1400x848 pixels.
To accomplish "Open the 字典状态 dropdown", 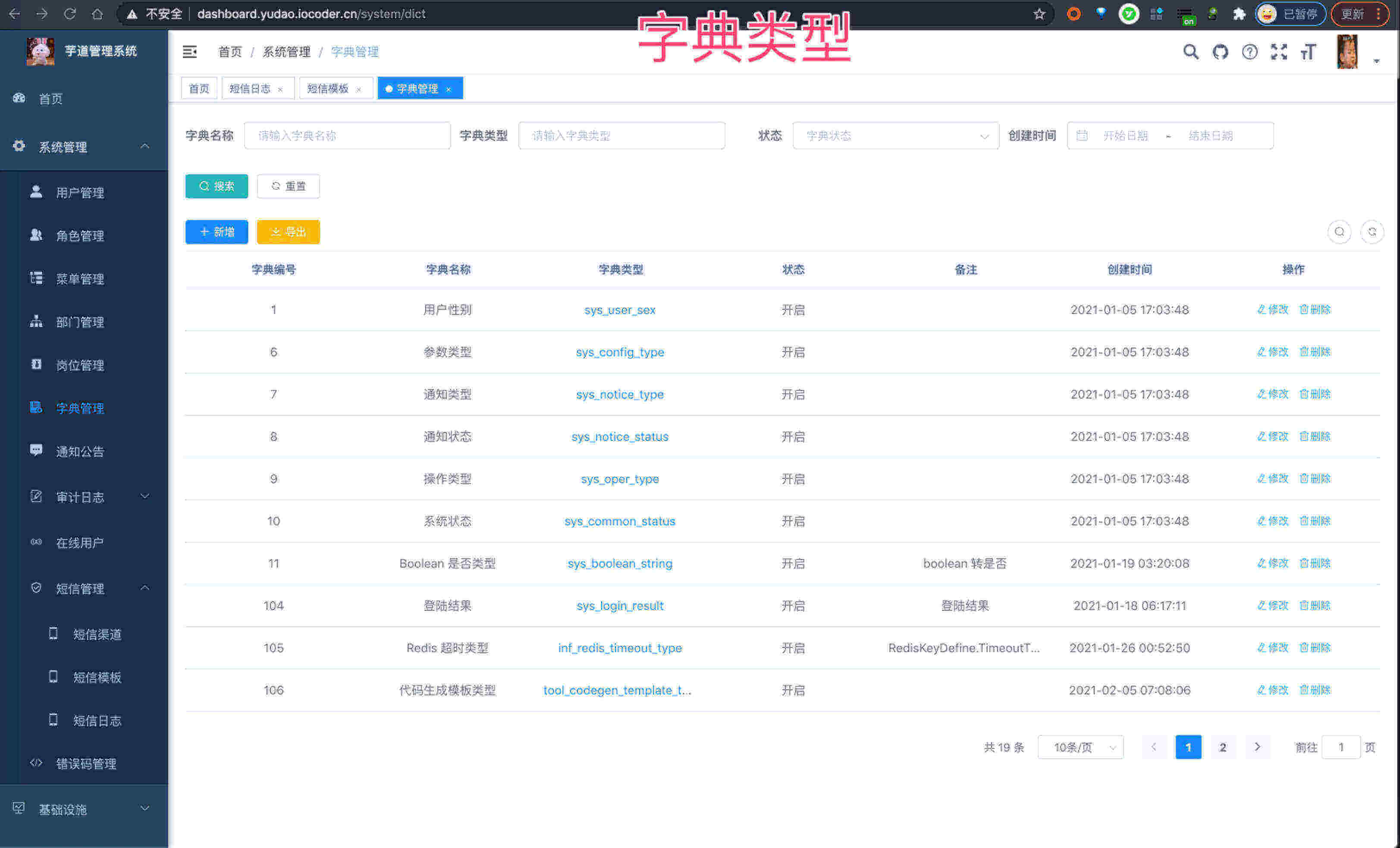I will 895,135.
